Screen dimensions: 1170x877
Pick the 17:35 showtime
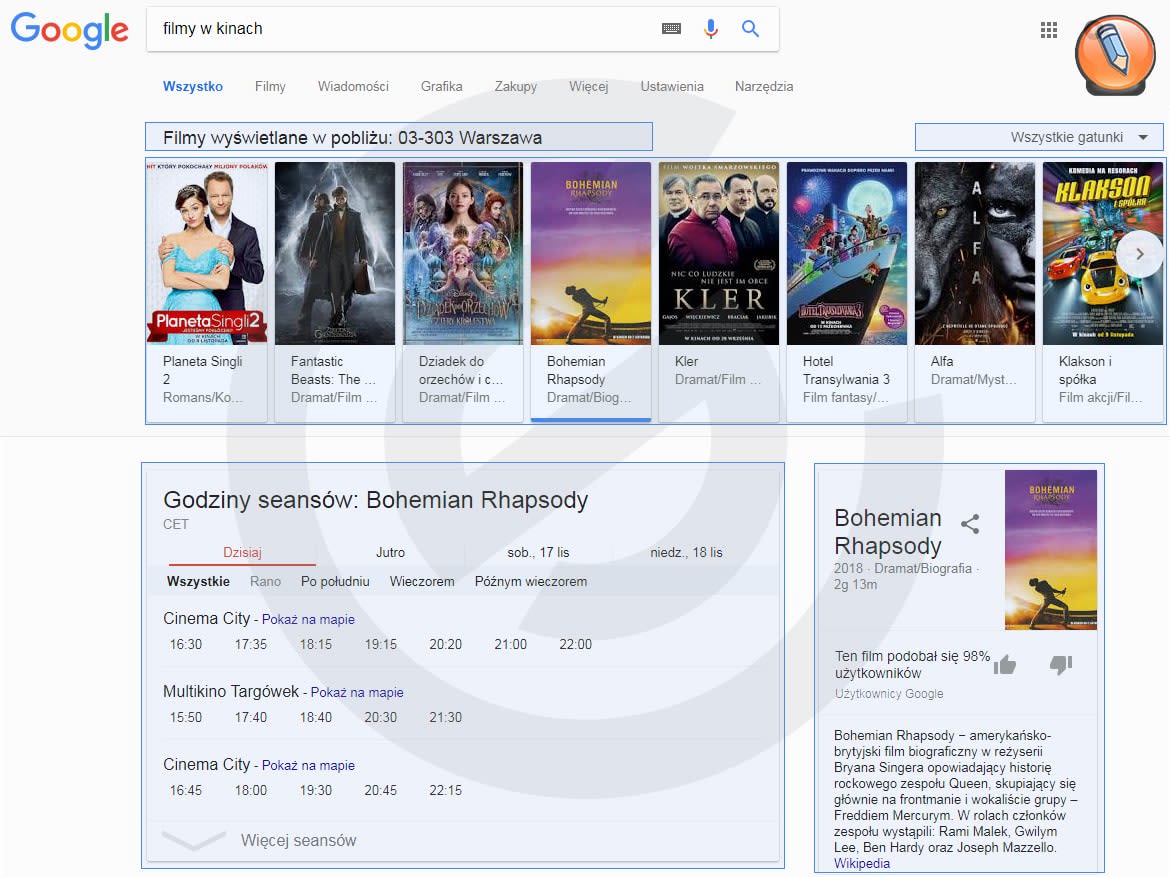tap(251, 644)
